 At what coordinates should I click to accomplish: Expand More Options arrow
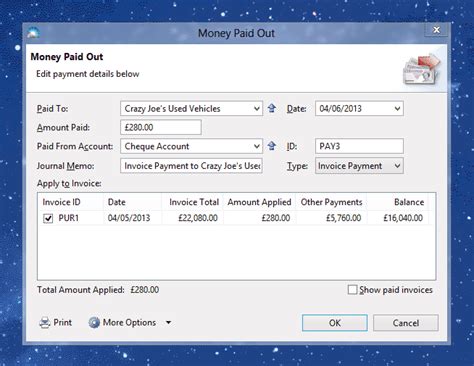pyautogui.click(x=168, y=323)
